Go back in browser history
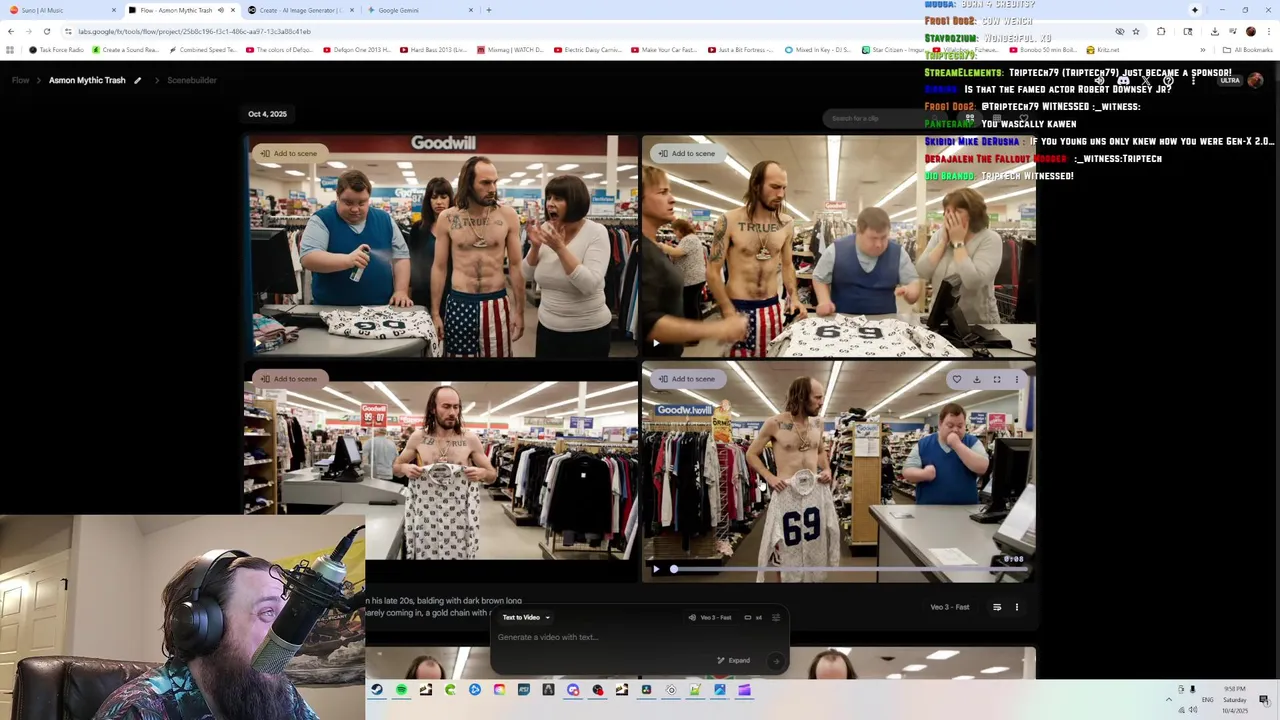The image size is (1280, 720). [x=11, y=31]
